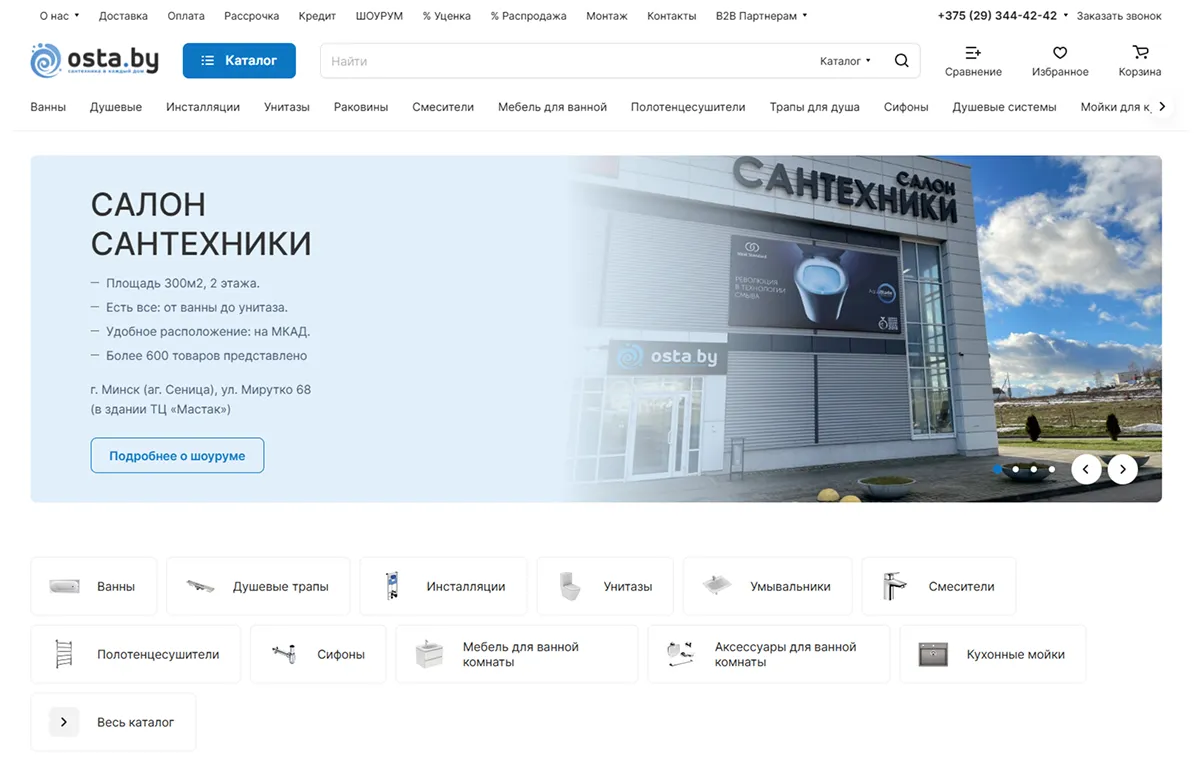Open the % Уценка menu item
The height and width of the screenshot is (768, 1200).
447,16
